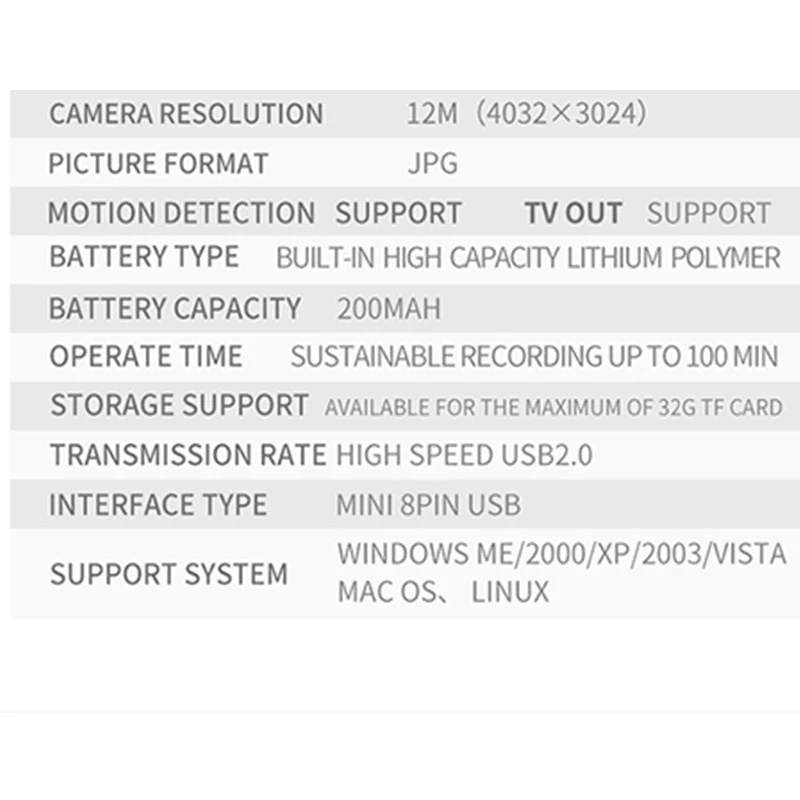Select the JPG format value
Viewport: 800px width, 800px height.
[x=433, y=163]
